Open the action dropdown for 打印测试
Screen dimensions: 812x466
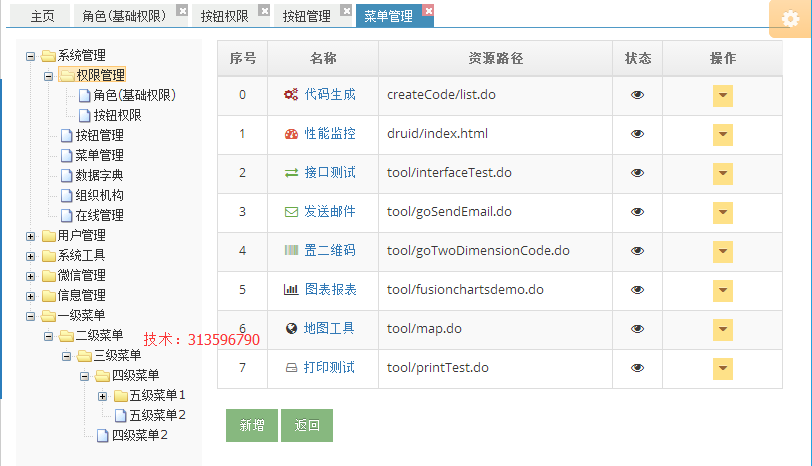point(723,369)
